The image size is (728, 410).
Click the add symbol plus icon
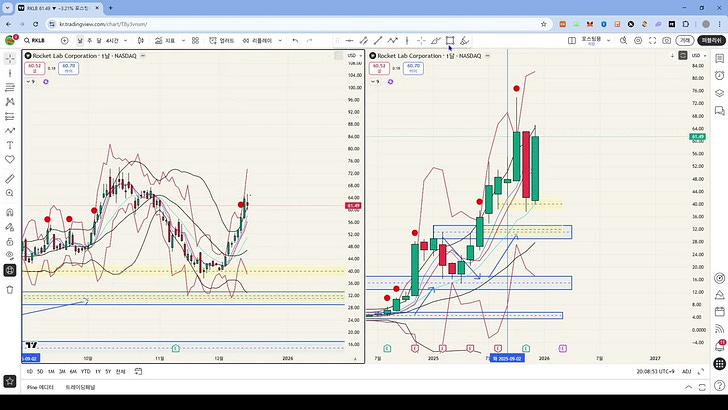pyautogui.click(x=65, y=41)
